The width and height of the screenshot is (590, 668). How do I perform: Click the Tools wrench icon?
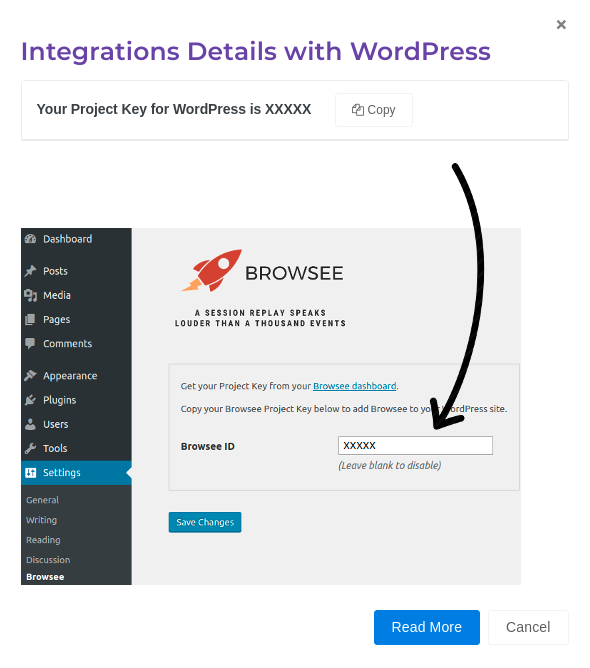click(30, 448)
